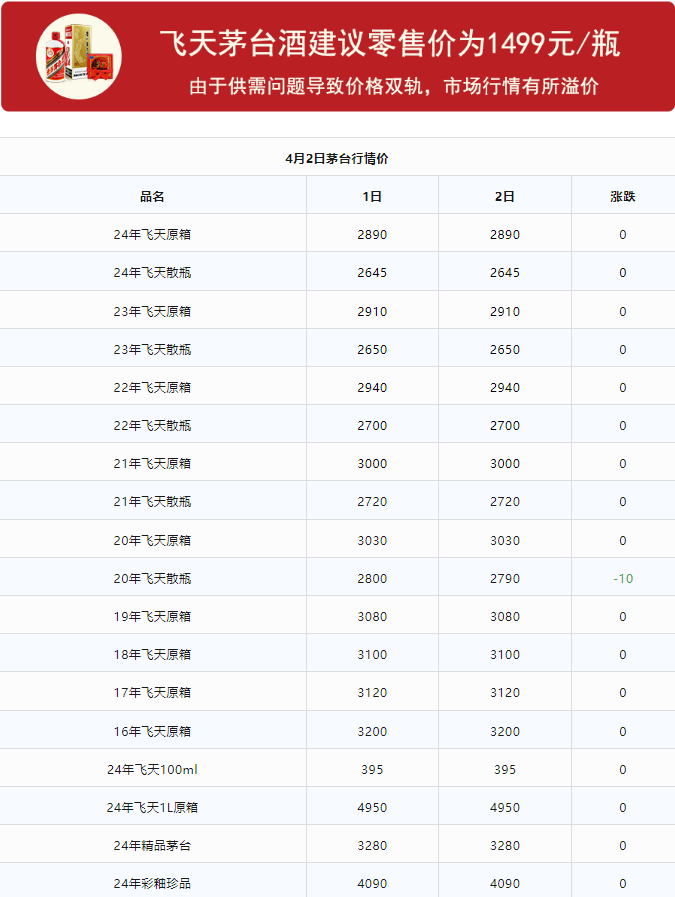This screenshot has width=675, height=897.
Task: Click the banner headline about 1499元/瓶
Action: click(390, 43)
